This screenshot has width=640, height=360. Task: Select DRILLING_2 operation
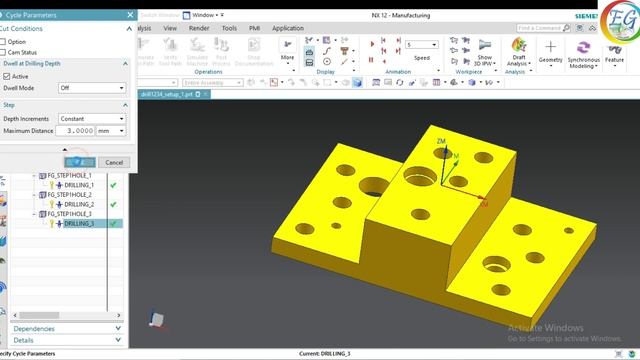79,204
